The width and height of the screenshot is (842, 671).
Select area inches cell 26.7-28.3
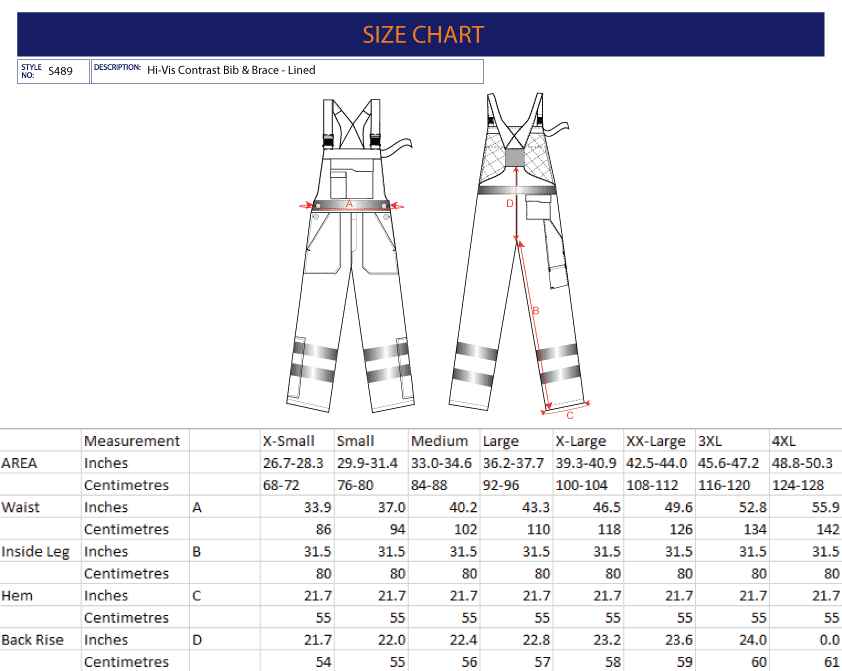pos(297,463)
